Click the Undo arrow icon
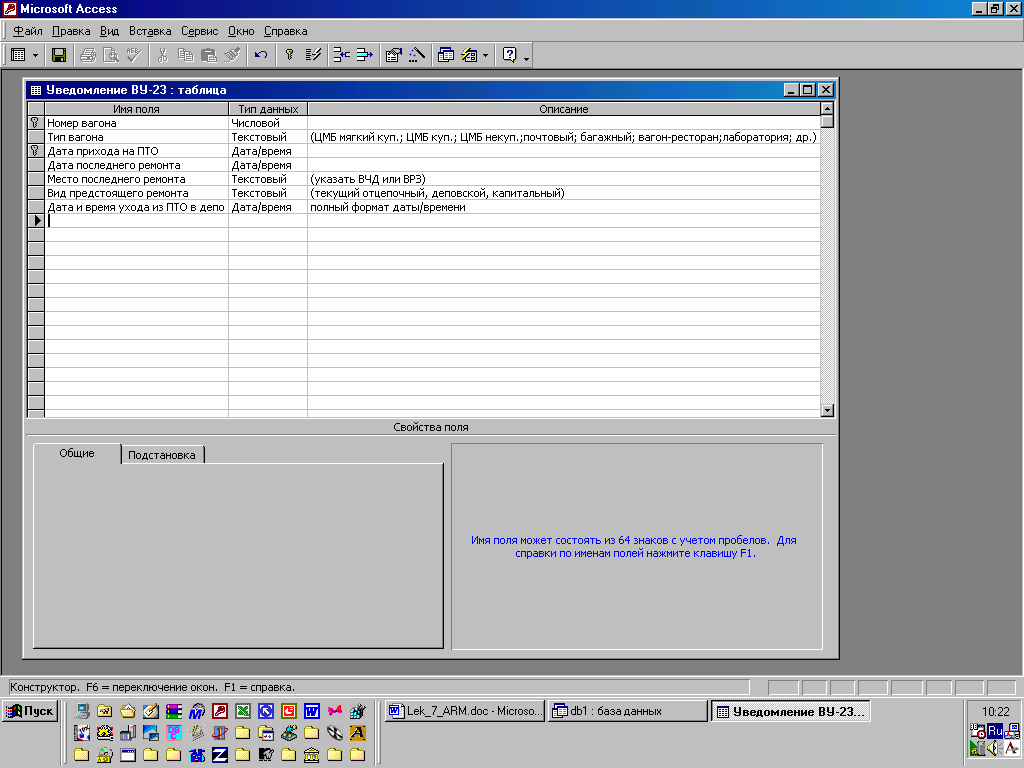This screenshot has width=1024, height=768. point(261,56)
